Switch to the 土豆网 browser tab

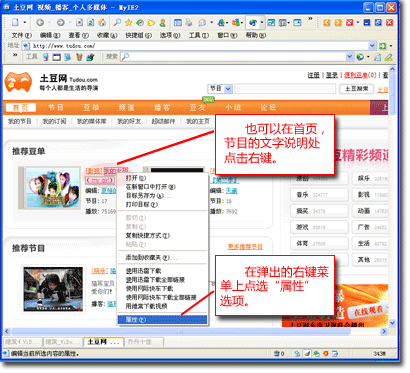103,342
